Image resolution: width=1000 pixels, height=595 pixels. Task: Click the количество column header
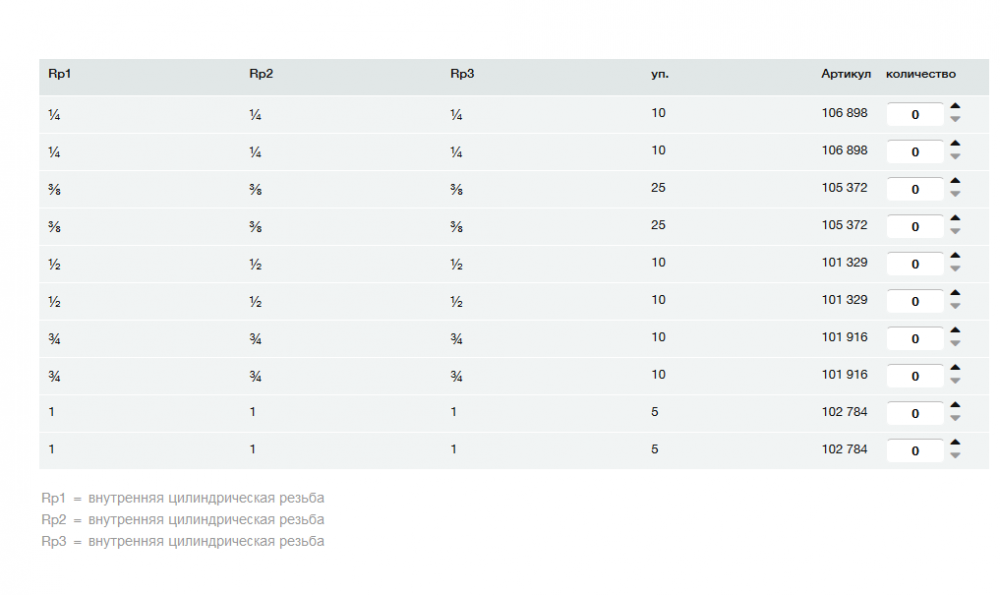(x=921, y=74)
